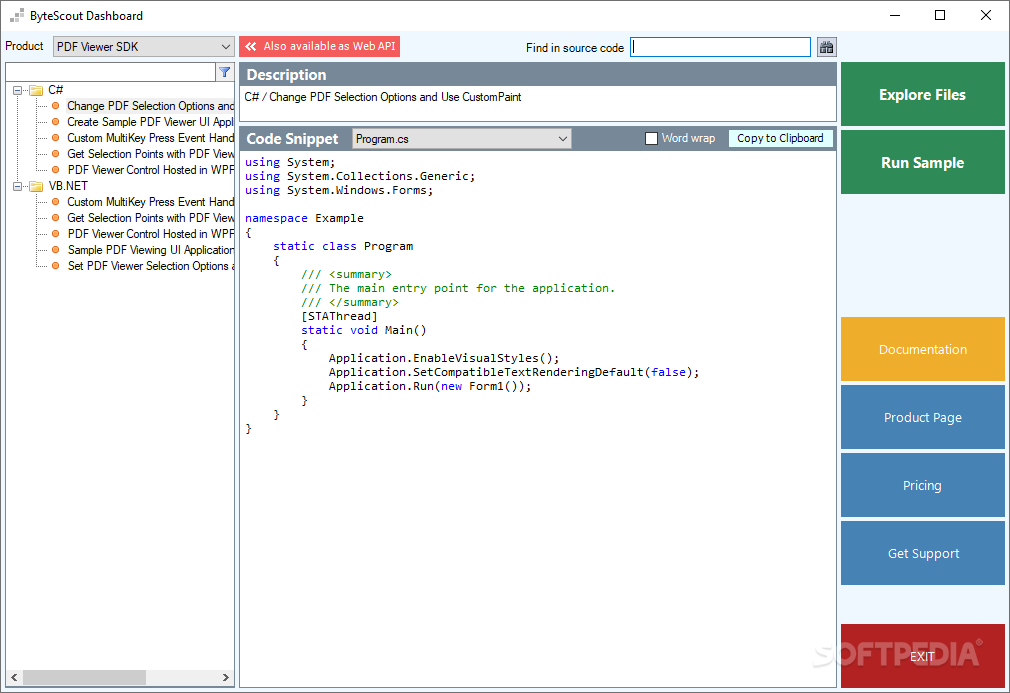Click the tree scrollbar left arrow
Image resolution: width=1010 pixels, height=693 pixels.
click(14, 678)
